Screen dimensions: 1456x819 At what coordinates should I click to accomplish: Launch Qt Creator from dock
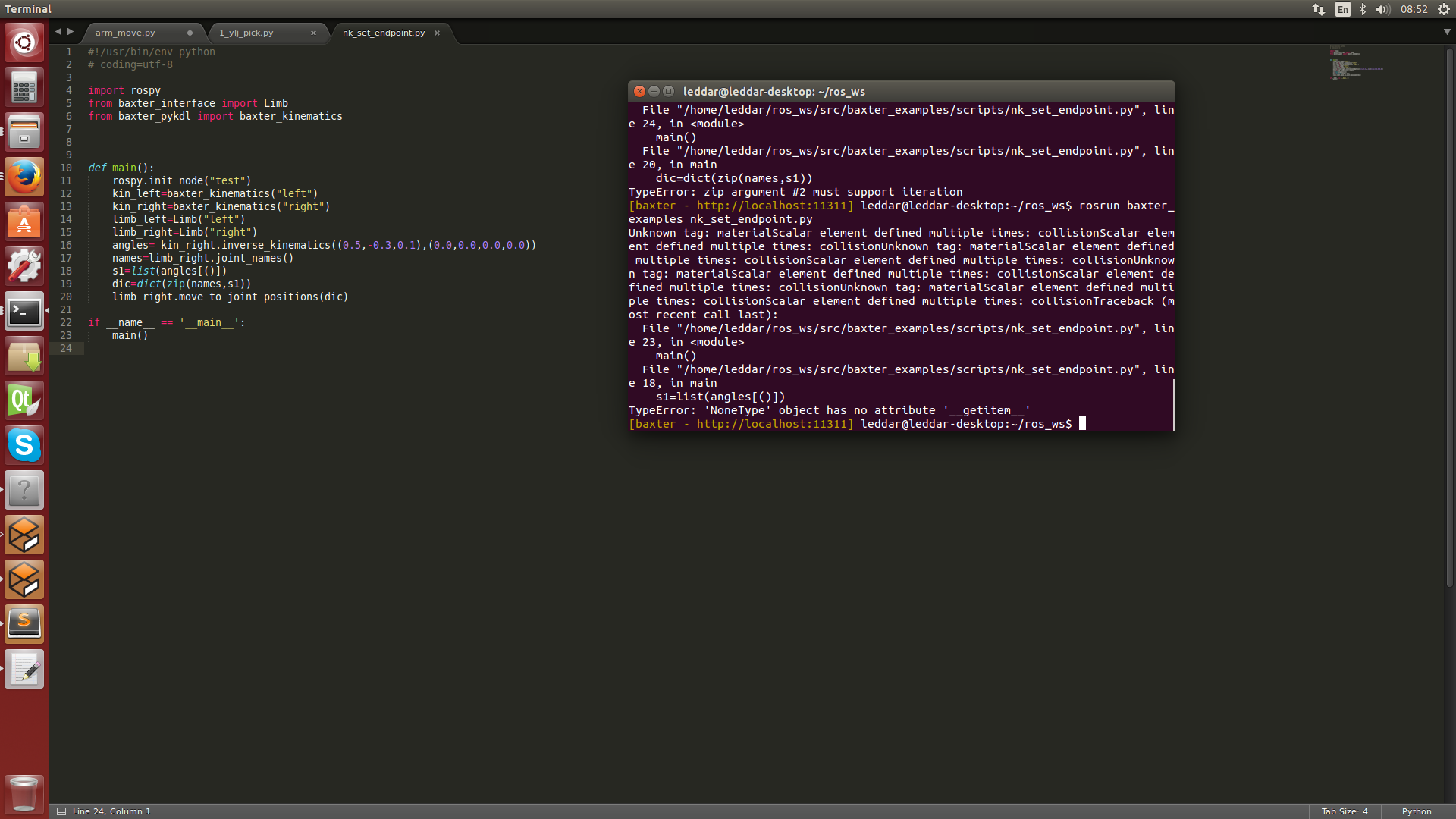tap(24, 400)
